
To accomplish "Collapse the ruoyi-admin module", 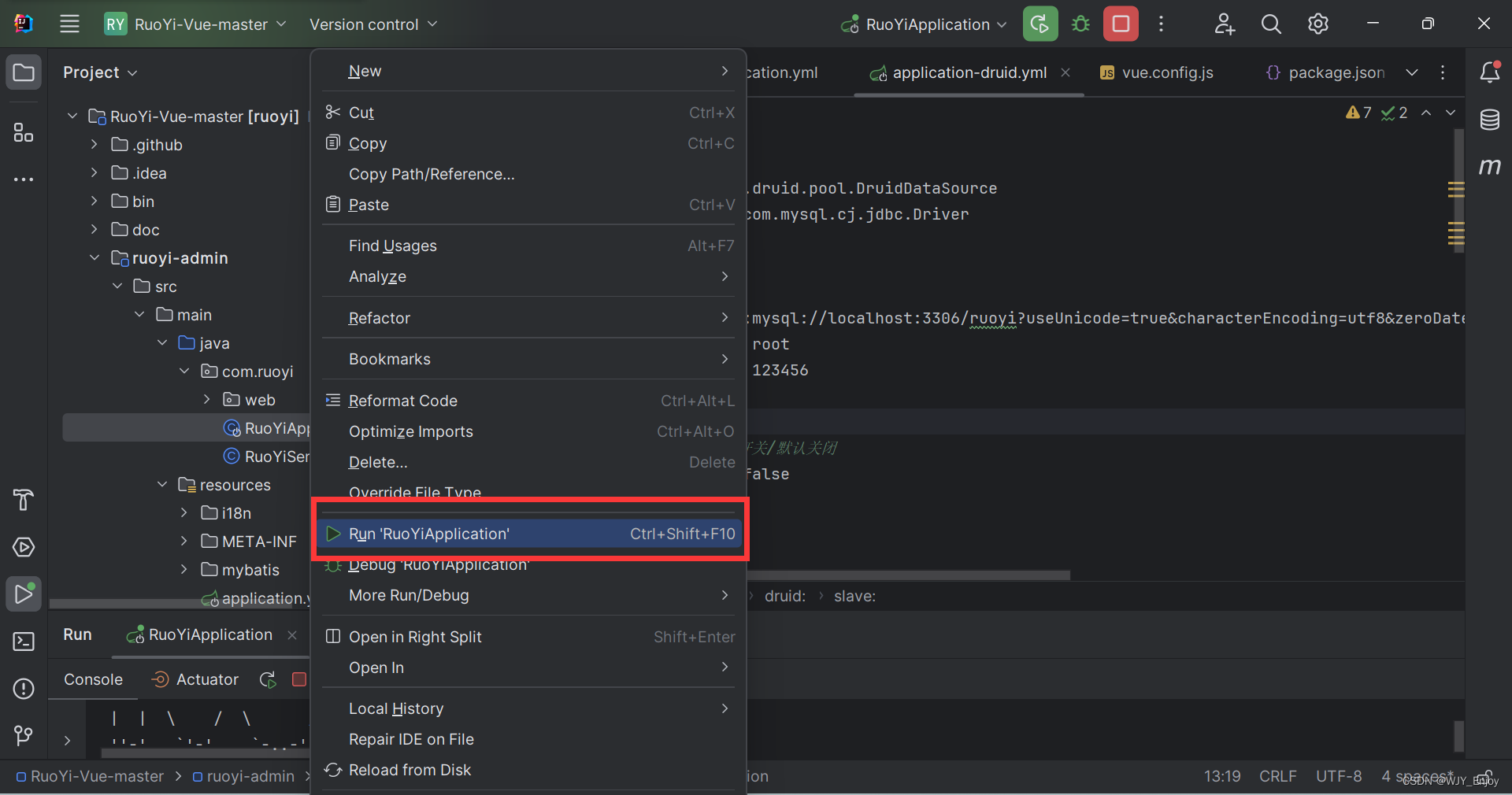I will click(x=94, y=258).
